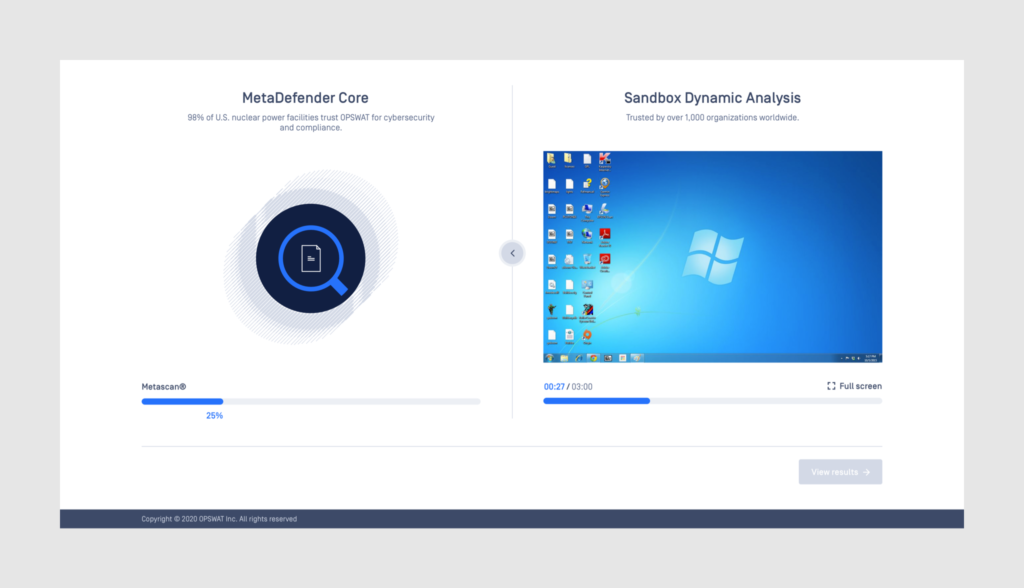Open Chrome from the sandbox taskbar
This screenshot has width=1024, height=588.
(x=593, y=357)
